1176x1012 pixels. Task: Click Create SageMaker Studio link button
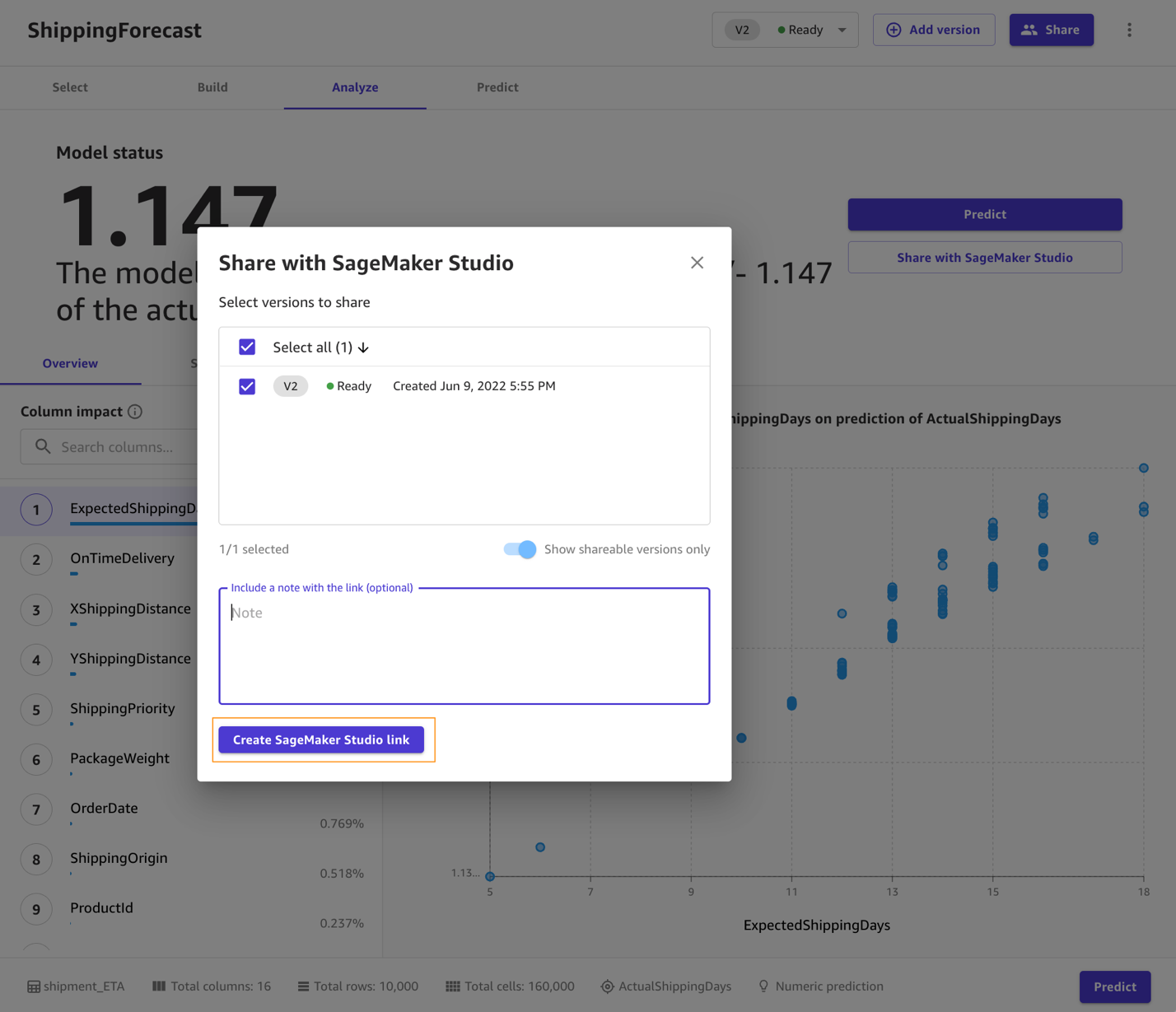[x=321, y=739]
